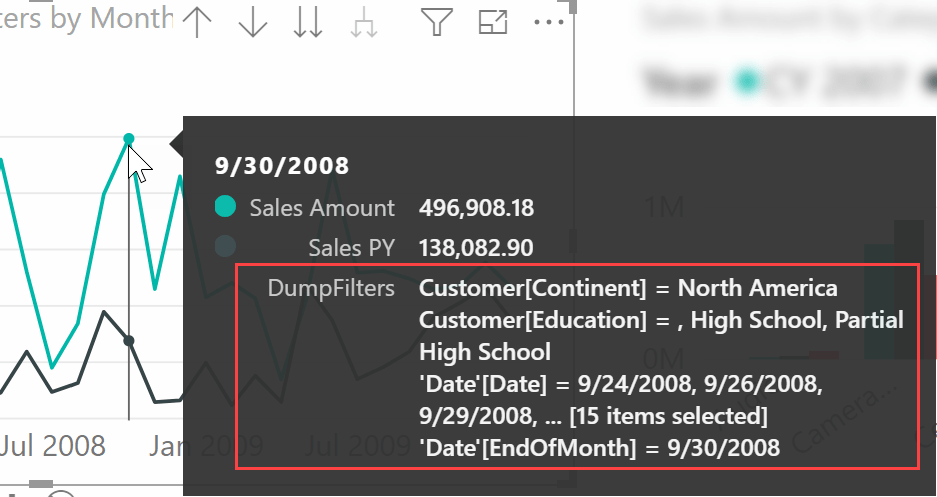Click the teal Sales Amount dot in the tooltip
The width and height of the screenshot is (937, 497).
click(225, 207)
